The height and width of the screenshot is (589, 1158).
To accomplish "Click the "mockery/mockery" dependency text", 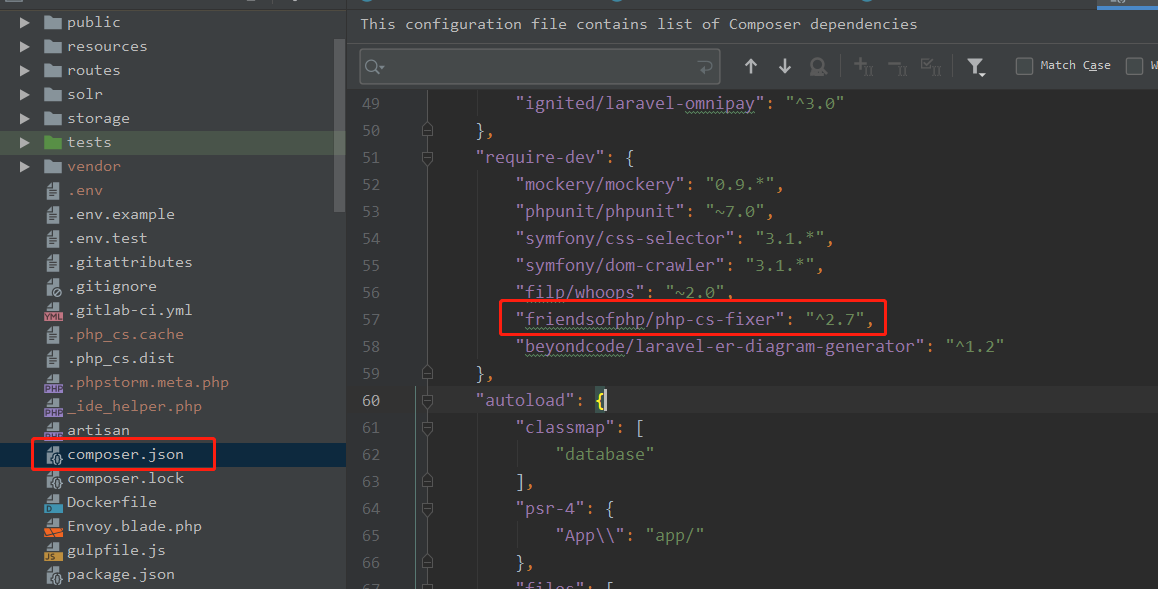I will click(600, 185).
